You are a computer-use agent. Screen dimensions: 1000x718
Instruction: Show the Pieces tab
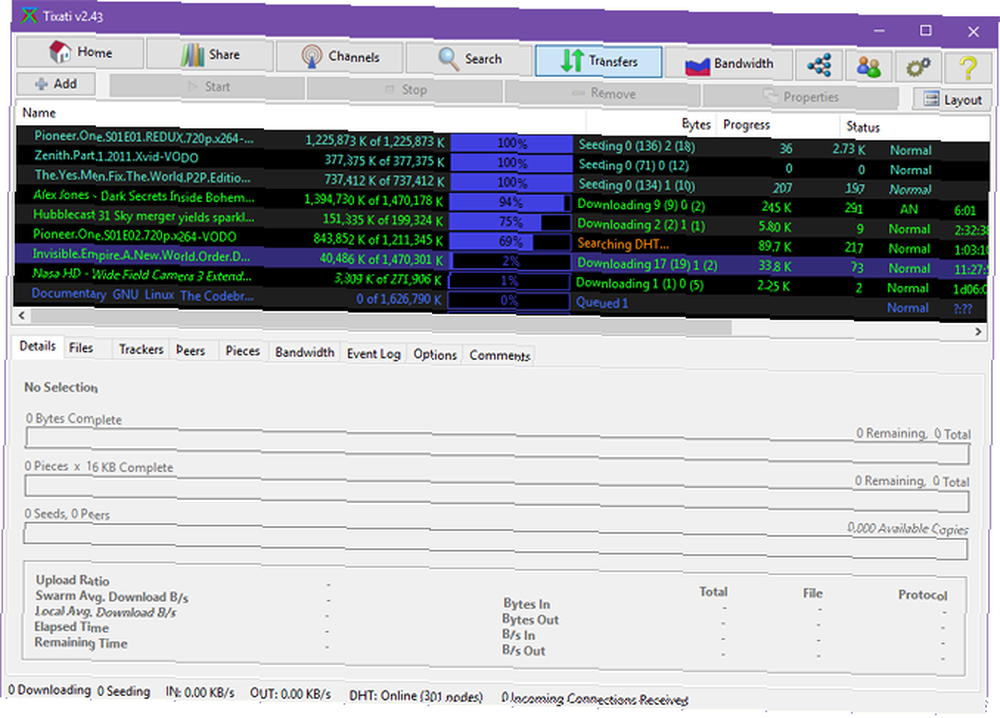(242, 351)
